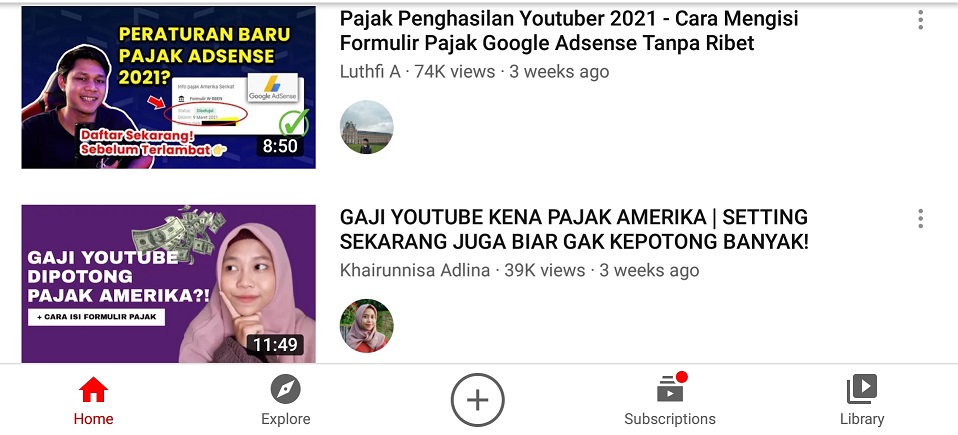Click the Luthfi A 74K views line
Screen dimensions: 958x435
(x=474, y=71)
